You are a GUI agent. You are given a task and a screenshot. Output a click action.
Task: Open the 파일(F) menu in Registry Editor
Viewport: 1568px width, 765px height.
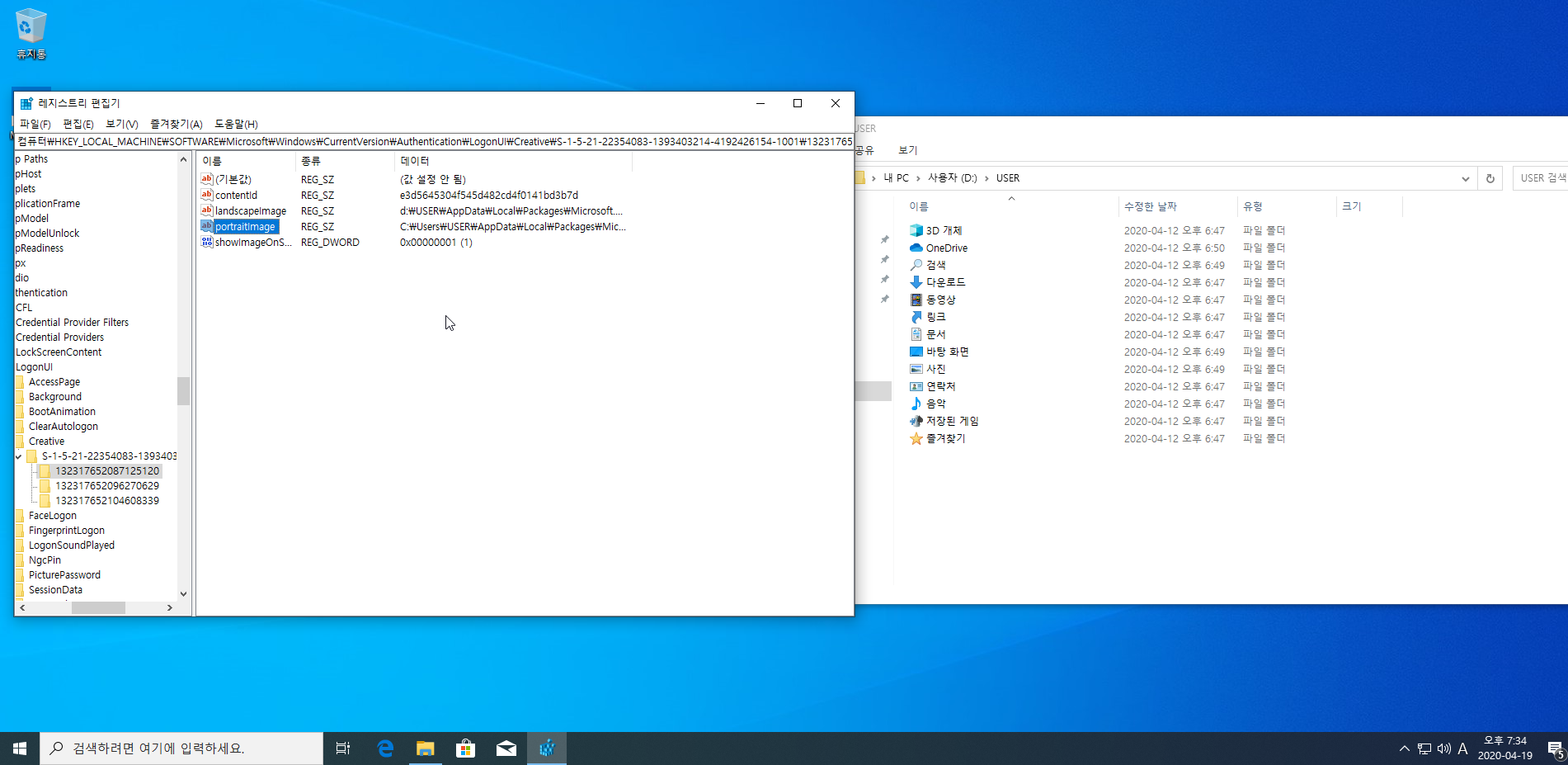click(35, 124)
